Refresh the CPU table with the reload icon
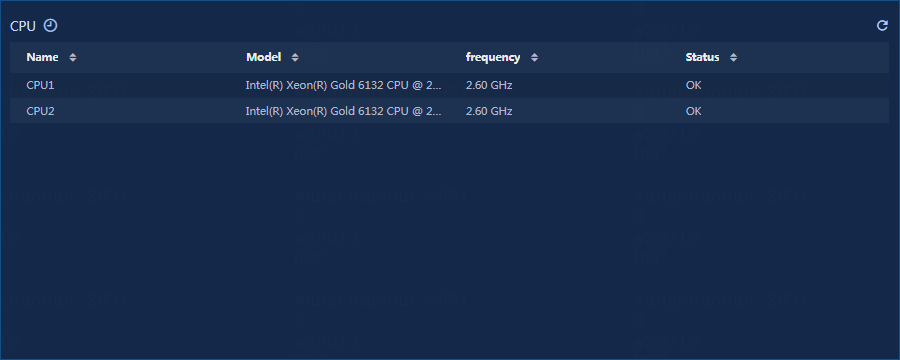Viewport: 900px width, 360px height. coord(882,25)
